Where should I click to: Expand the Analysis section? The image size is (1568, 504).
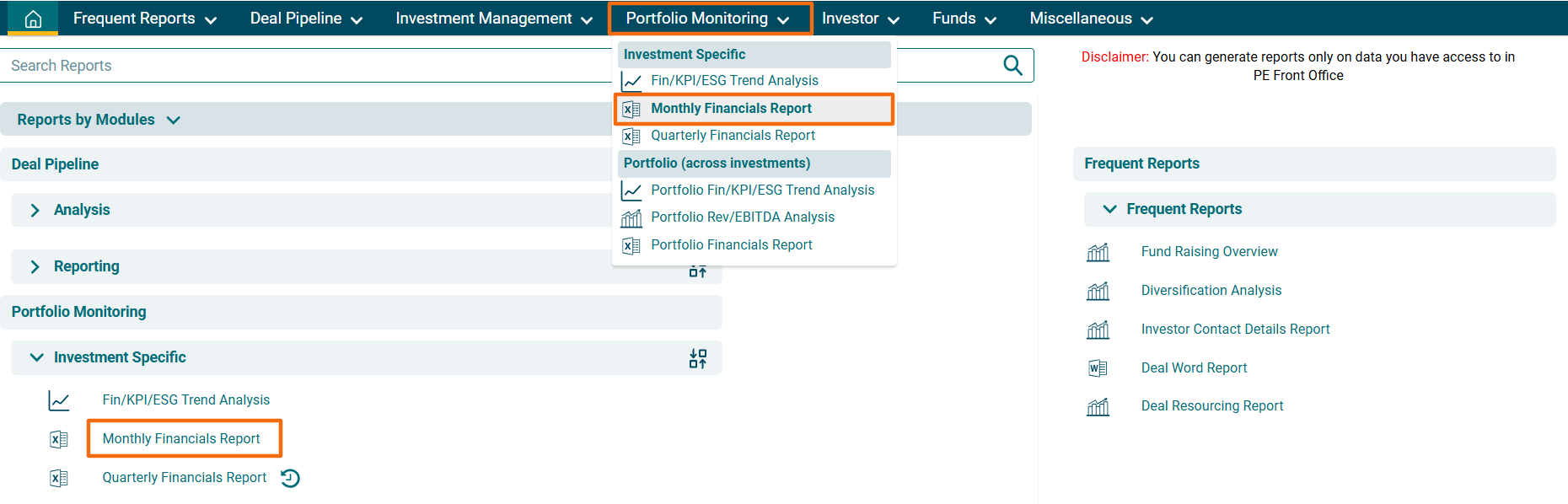[x=35, y=210]
